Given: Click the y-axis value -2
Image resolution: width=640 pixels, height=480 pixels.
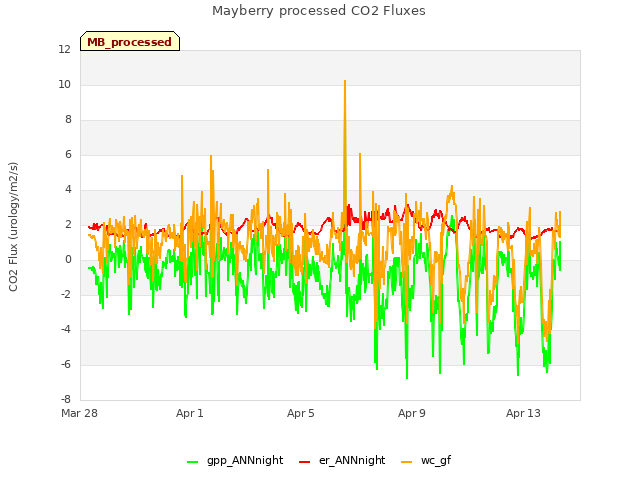Looking at the screenshot, I should click(x=66, y=295).
